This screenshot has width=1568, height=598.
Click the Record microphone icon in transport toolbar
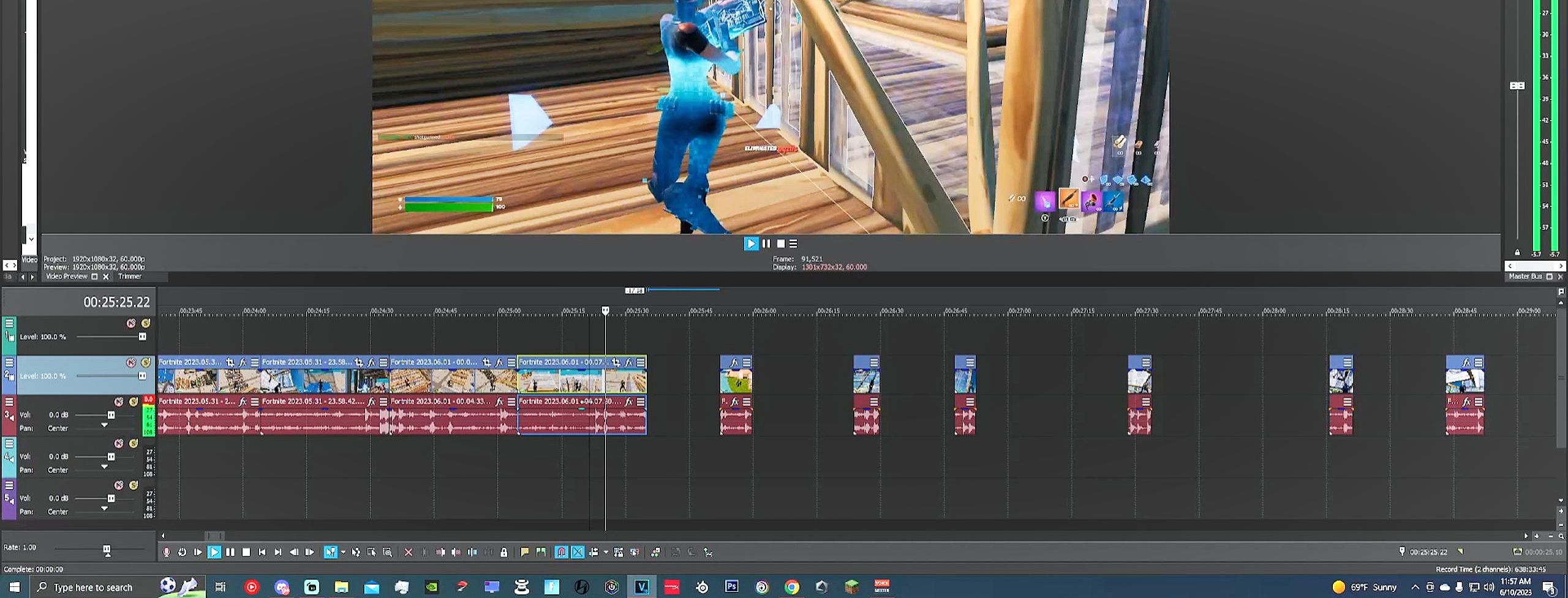tap(166, 552)
